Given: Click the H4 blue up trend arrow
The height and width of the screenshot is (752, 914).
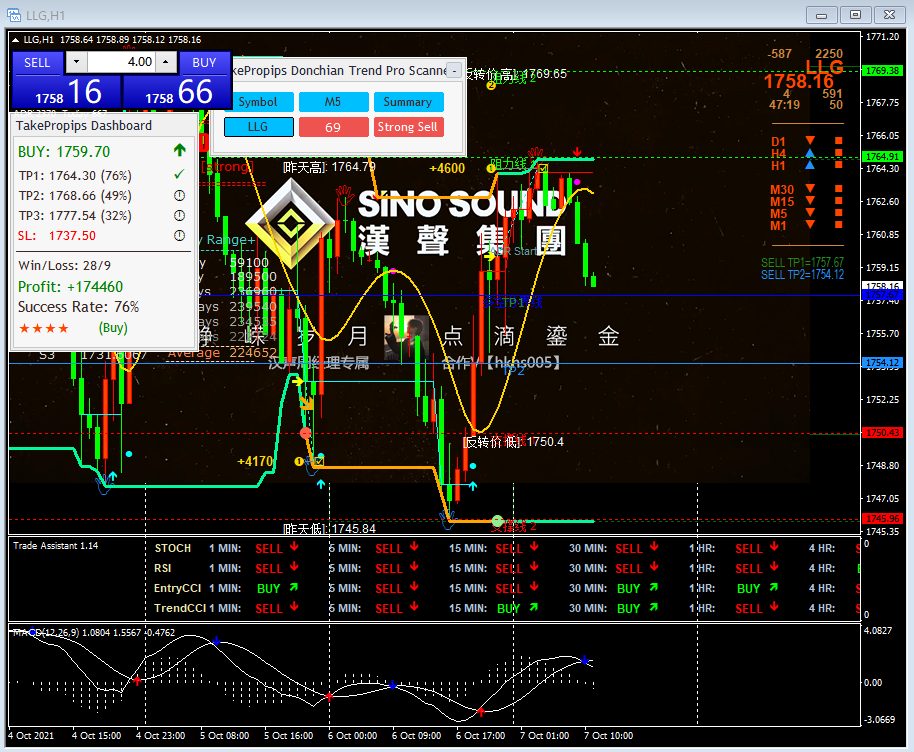Looking at the screenshot, I should pos(810,153).
